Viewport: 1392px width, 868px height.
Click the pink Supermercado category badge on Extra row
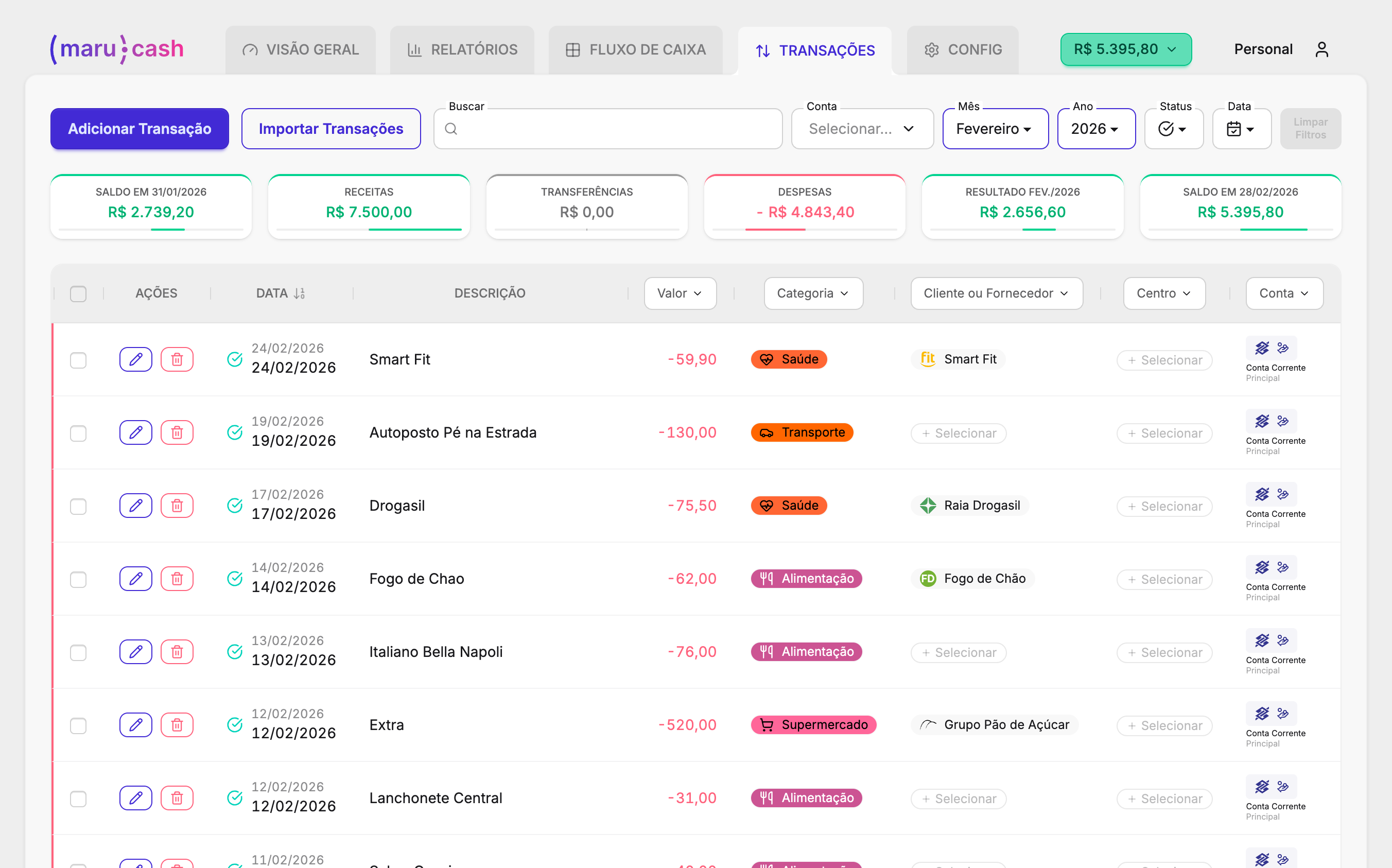(813, 724)
